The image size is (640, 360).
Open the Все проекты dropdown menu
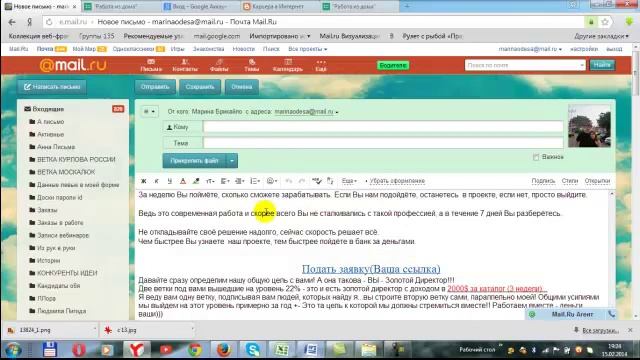point(308,49)
